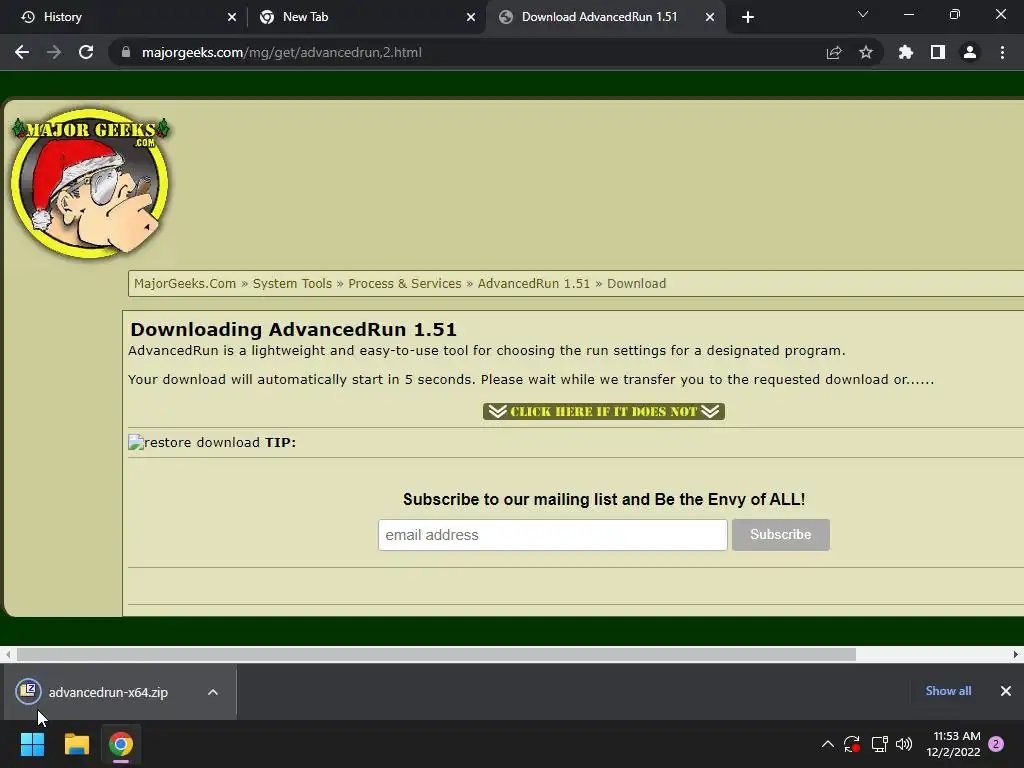Viewport: 1024px width, 768px height.
Task: Click the forward navigation arrow
Action: coord(54,52)
